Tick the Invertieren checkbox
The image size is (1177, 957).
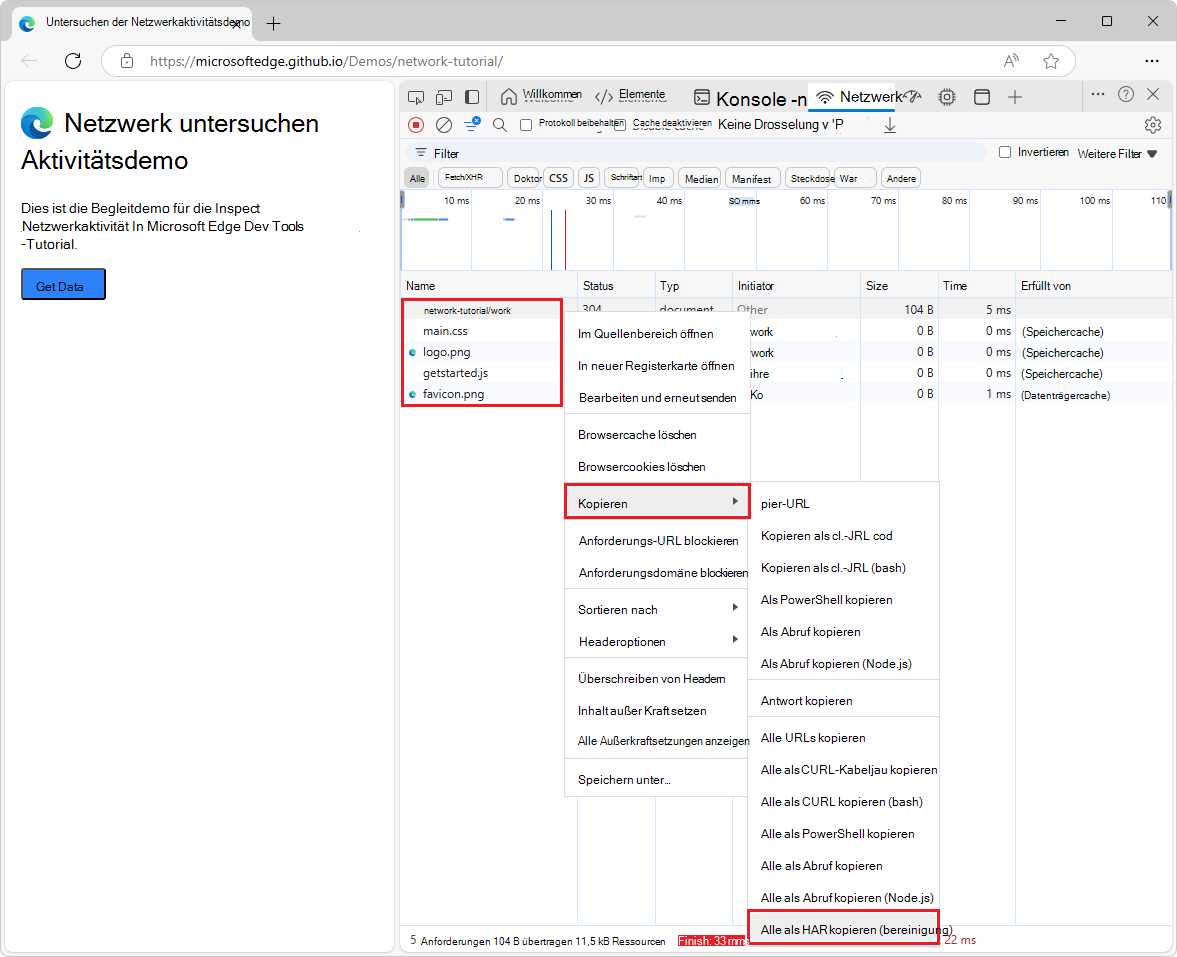coord(1005,152)
